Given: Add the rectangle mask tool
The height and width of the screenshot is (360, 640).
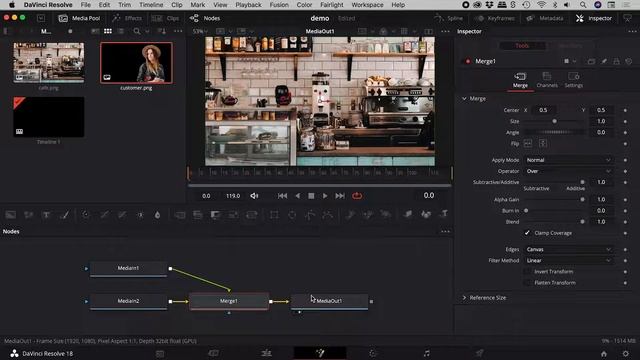Looking at the screenshot, I should coord(274,215).
